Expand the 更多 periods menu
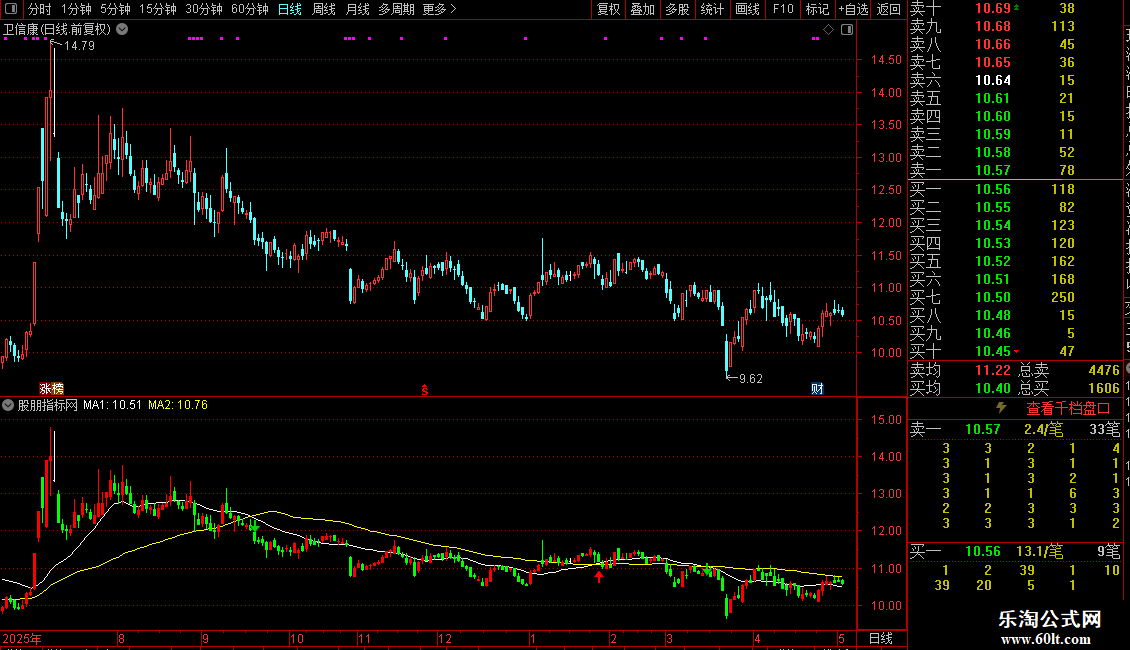The width and height of the screenshot is (1130, 650). click(x=439, y=9)
